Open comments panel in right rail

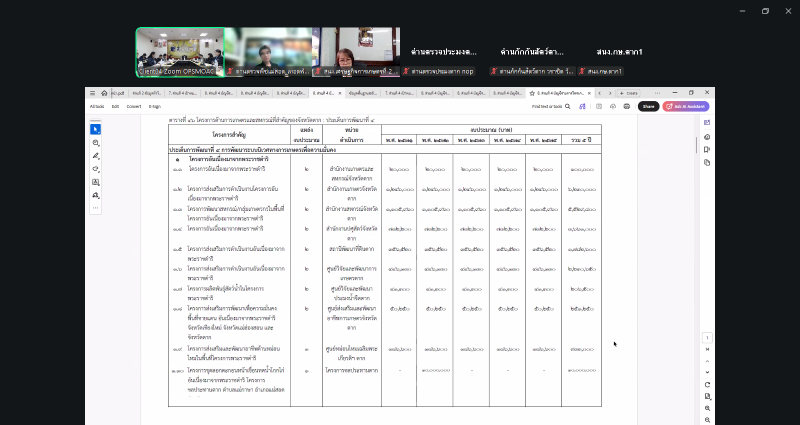[707, 137]
